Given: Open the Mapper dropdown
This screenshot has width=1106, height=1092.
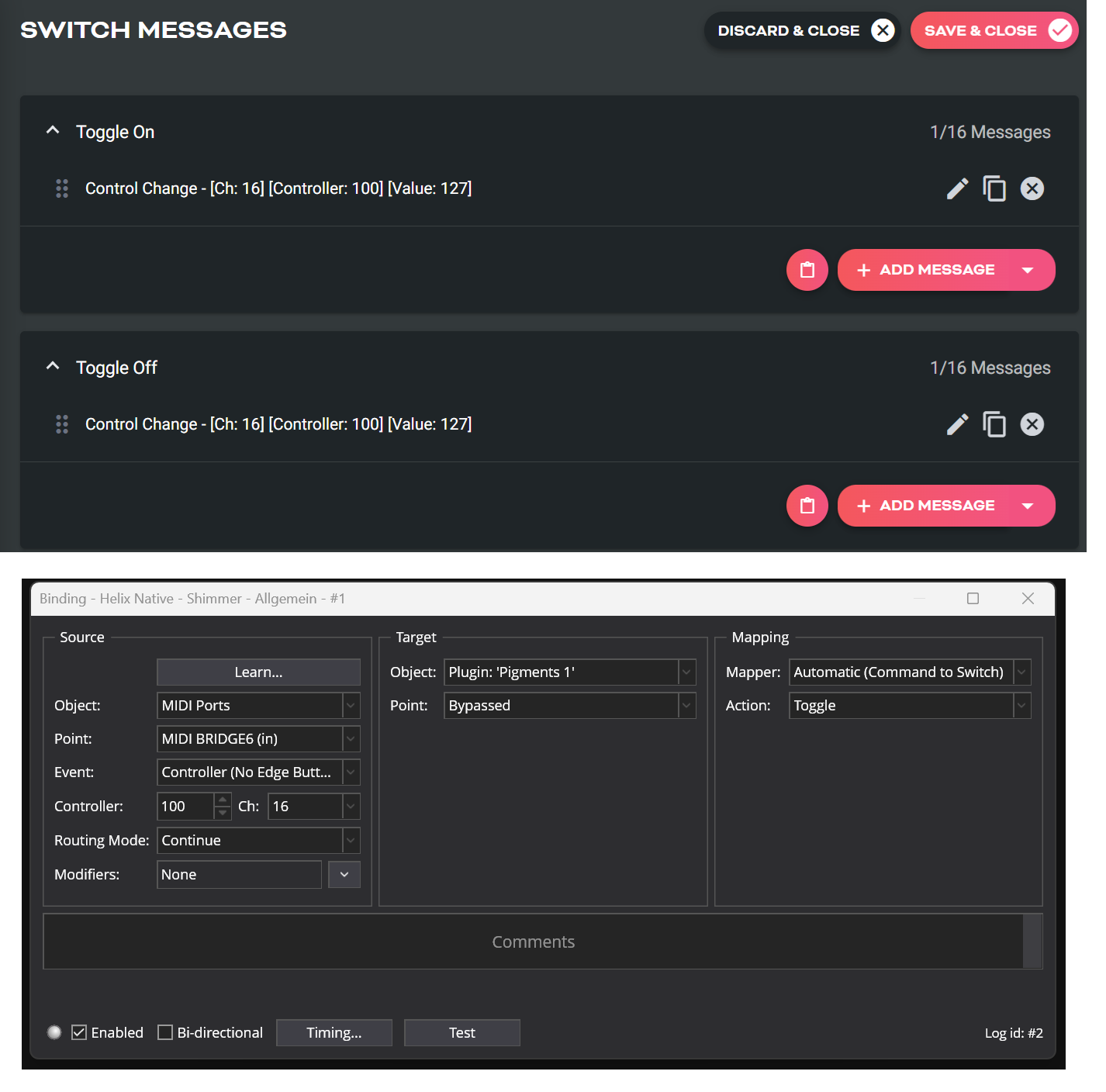Looking at the screenshot, I should click(1021, 672).
